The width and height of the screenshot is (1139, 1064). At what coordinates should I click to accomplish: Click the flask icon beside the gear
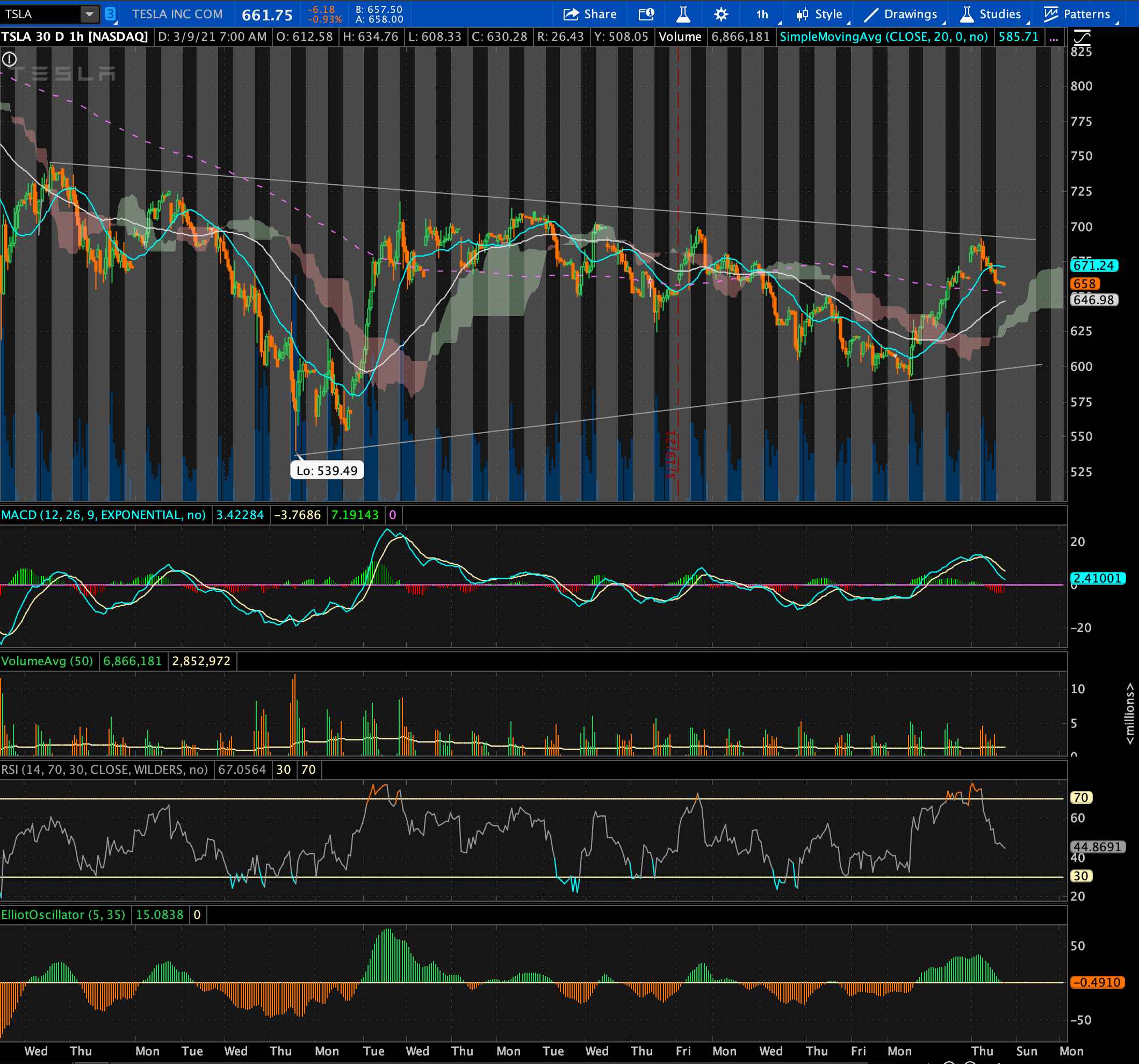tap(683, 14)
